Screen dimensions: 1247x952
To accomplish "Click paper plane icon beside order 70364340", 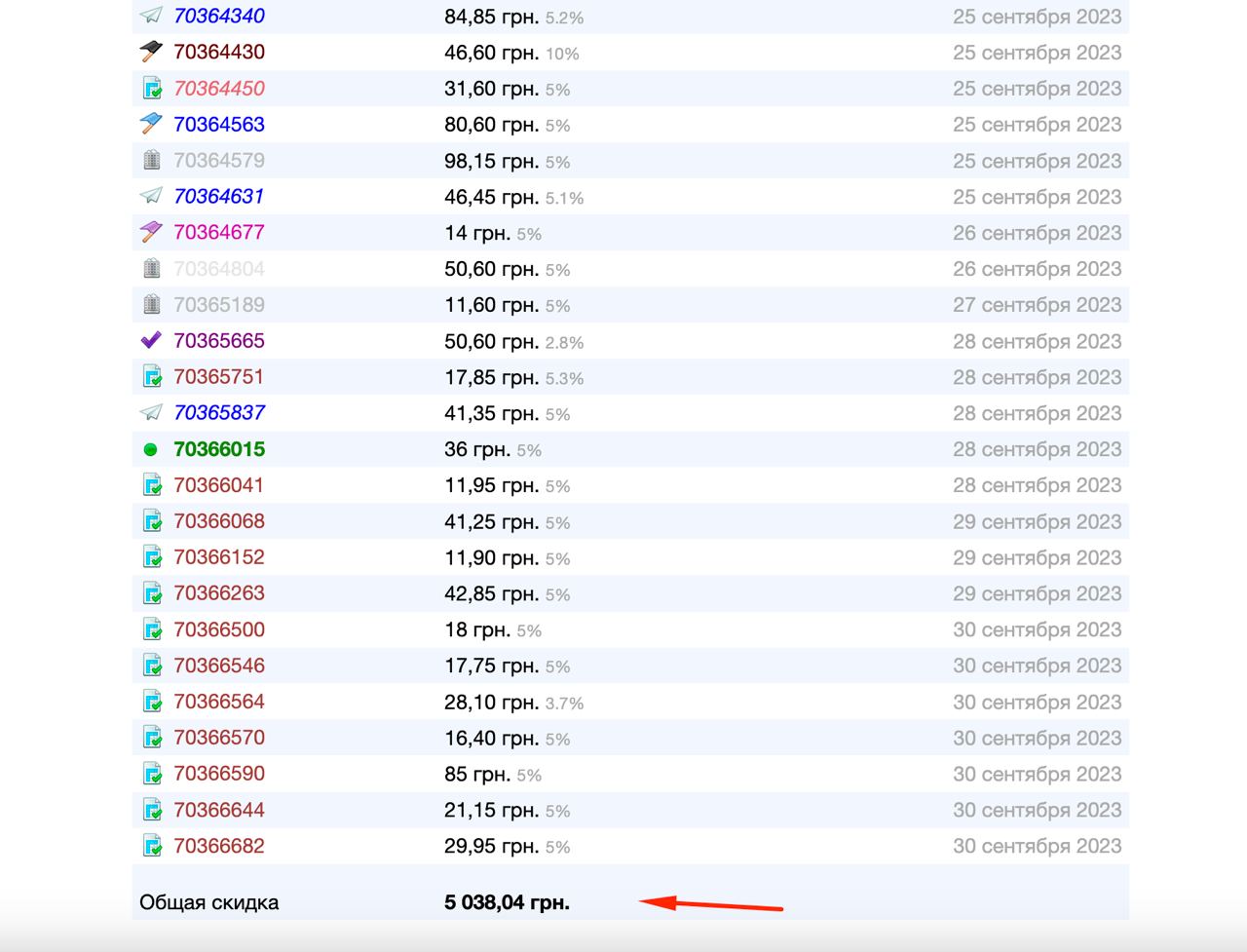I will click(151, 17).
